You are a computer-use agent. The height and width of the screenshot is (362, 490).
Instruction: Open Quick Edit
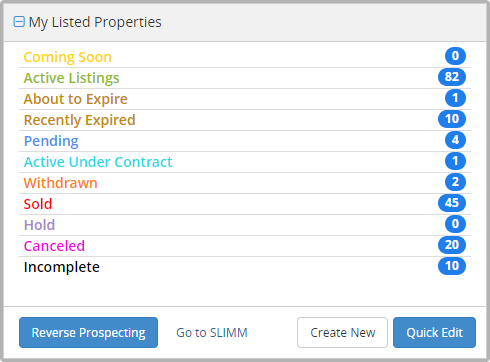[x=434, y=332]
